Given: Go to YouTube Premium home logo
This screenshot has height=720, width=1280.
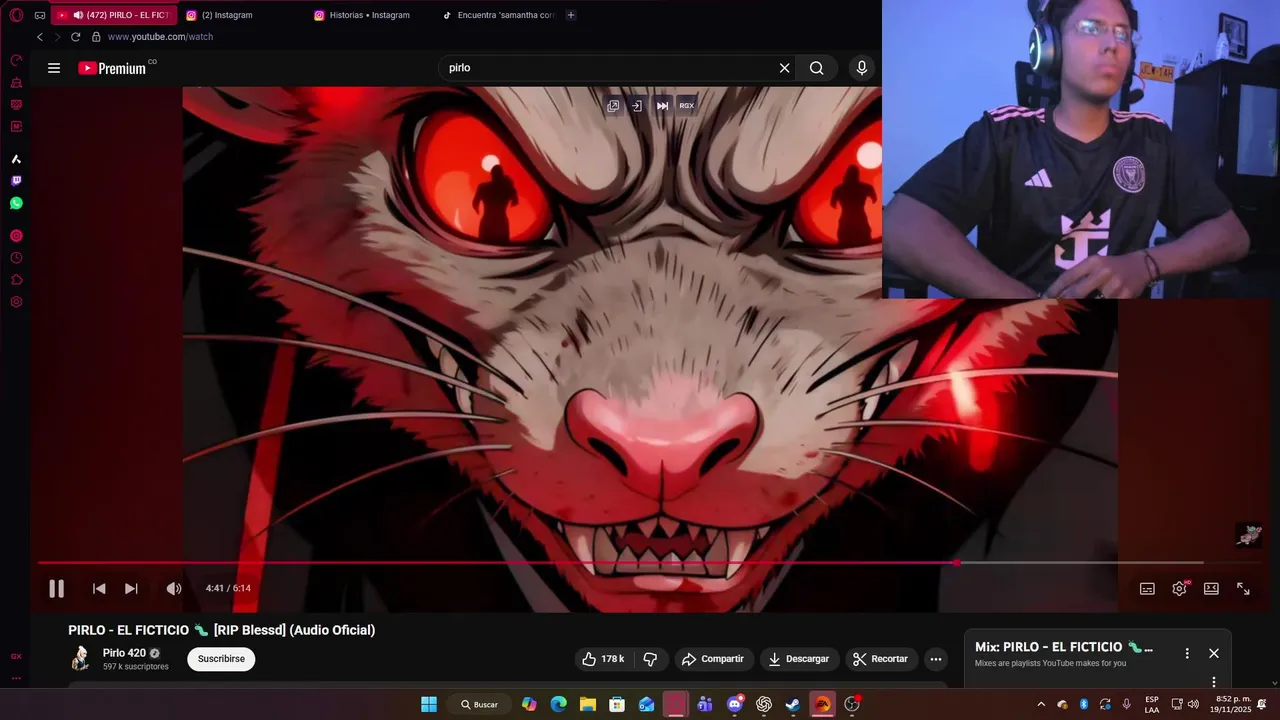Looking at the screenshot, I should [112, 68].
